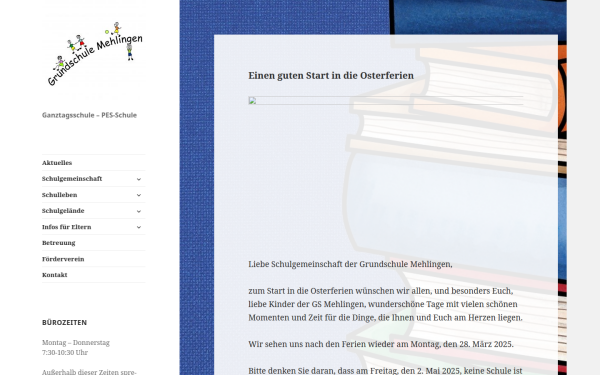Open the Aktuelles menu item
This screenshot has height=375, width=600.
57,163
